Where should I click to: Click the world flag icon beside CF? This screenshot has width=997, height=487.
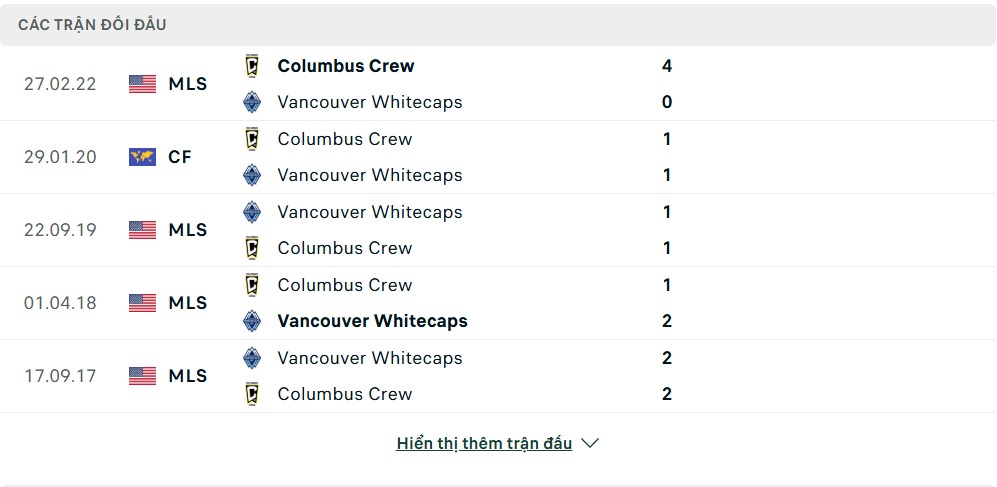tap(142, 157)
